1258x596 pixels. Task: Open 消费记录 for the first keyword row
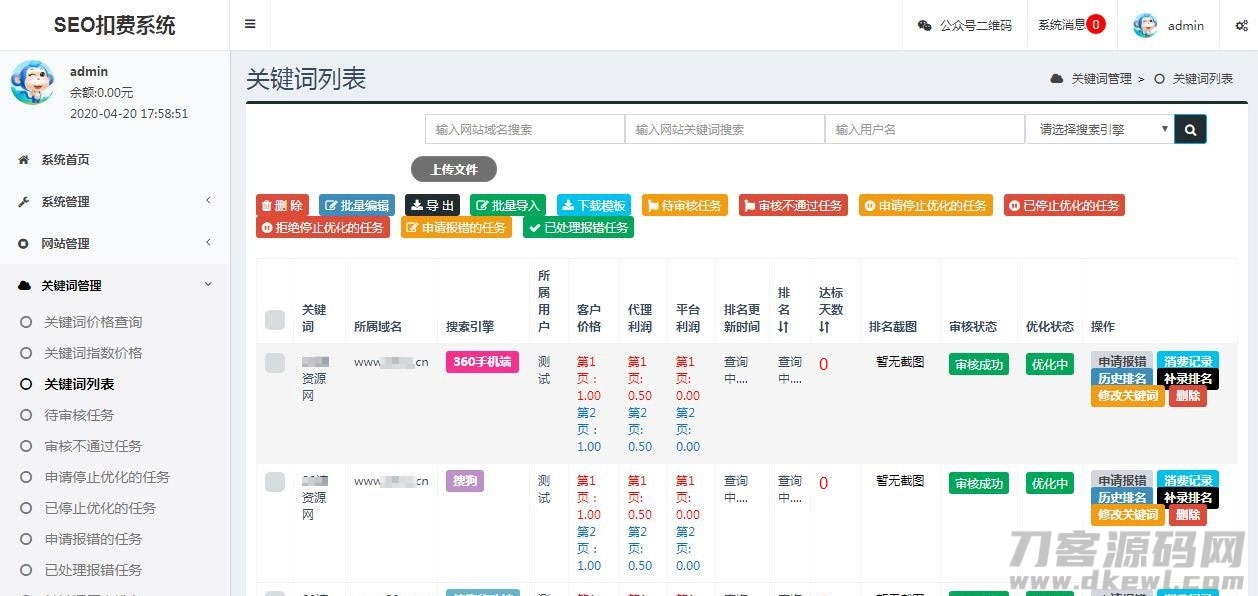click(1188, 360)
